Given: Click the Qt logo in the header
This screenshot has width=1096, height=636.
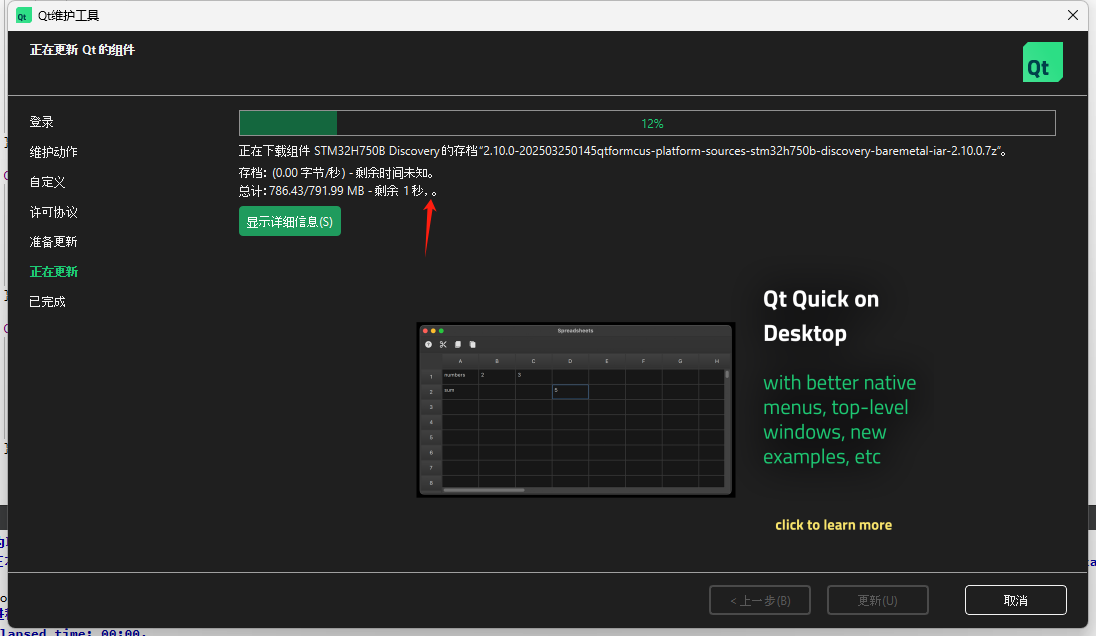Looking at the screenshot, I should coord(1042,62).
